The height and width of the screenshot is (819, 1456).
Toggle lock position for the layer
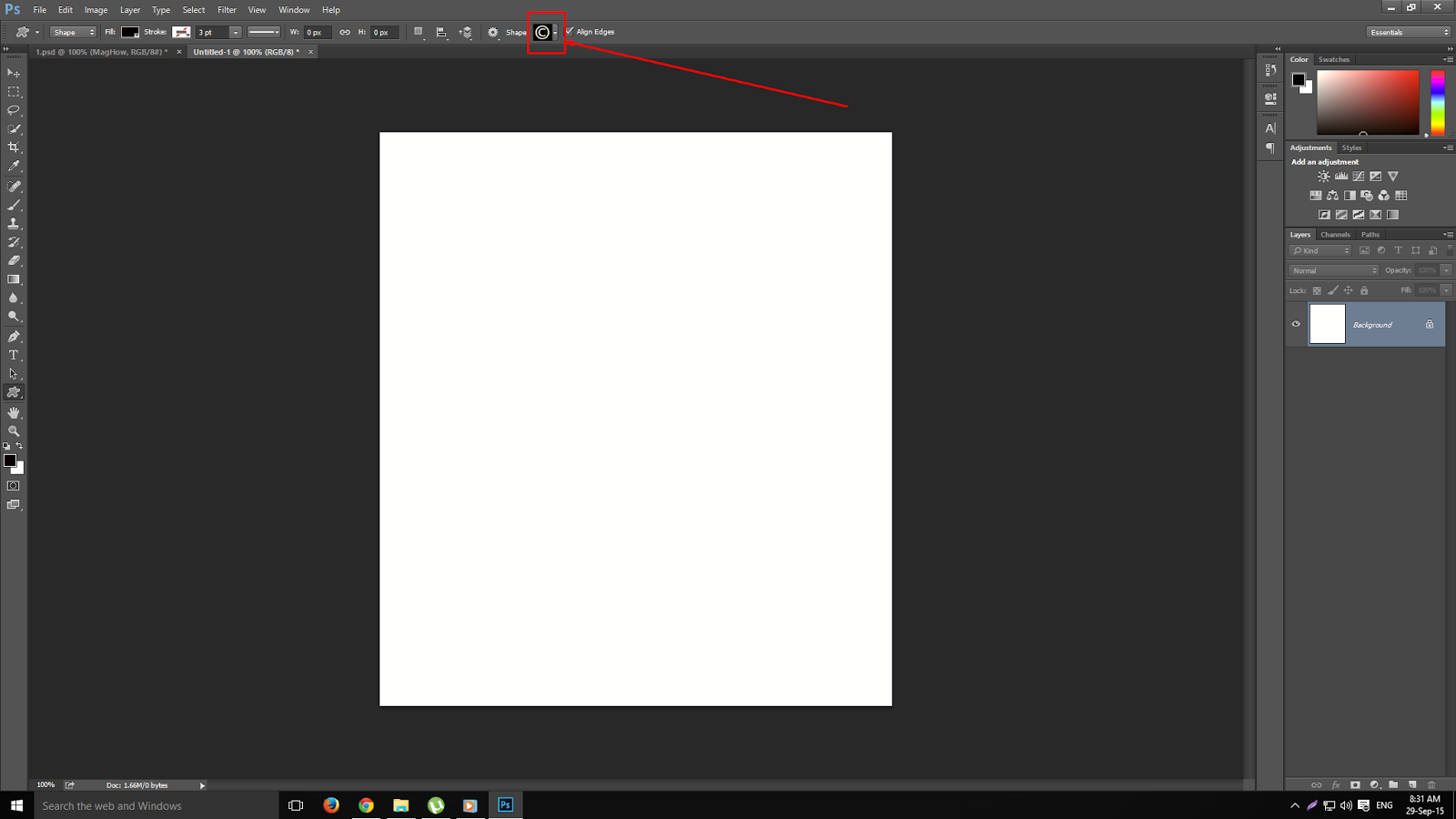tap(1349, 291)
